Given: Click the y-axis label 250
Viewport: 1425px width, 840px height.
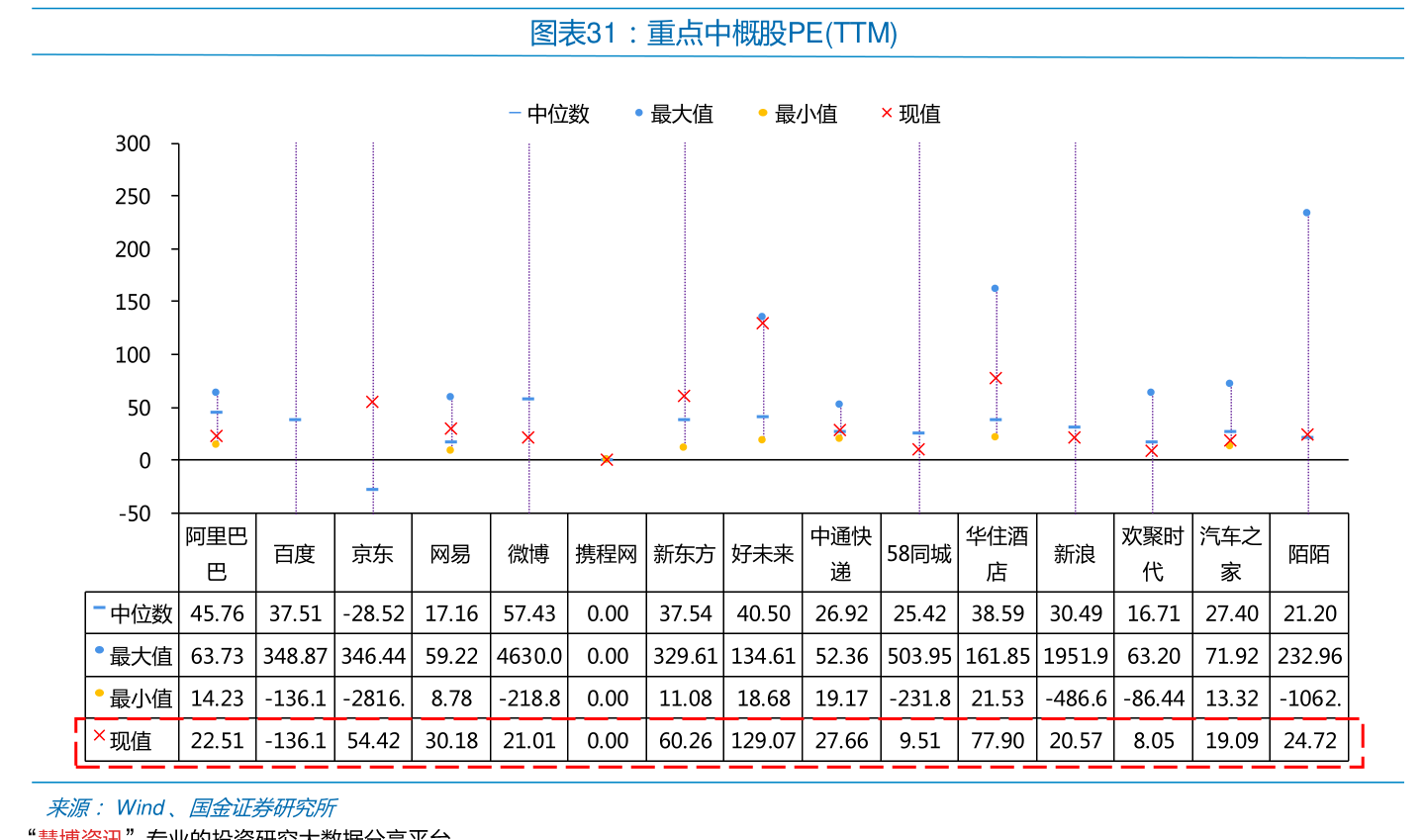Looking at the screenshot, I should tap(133, 197).
